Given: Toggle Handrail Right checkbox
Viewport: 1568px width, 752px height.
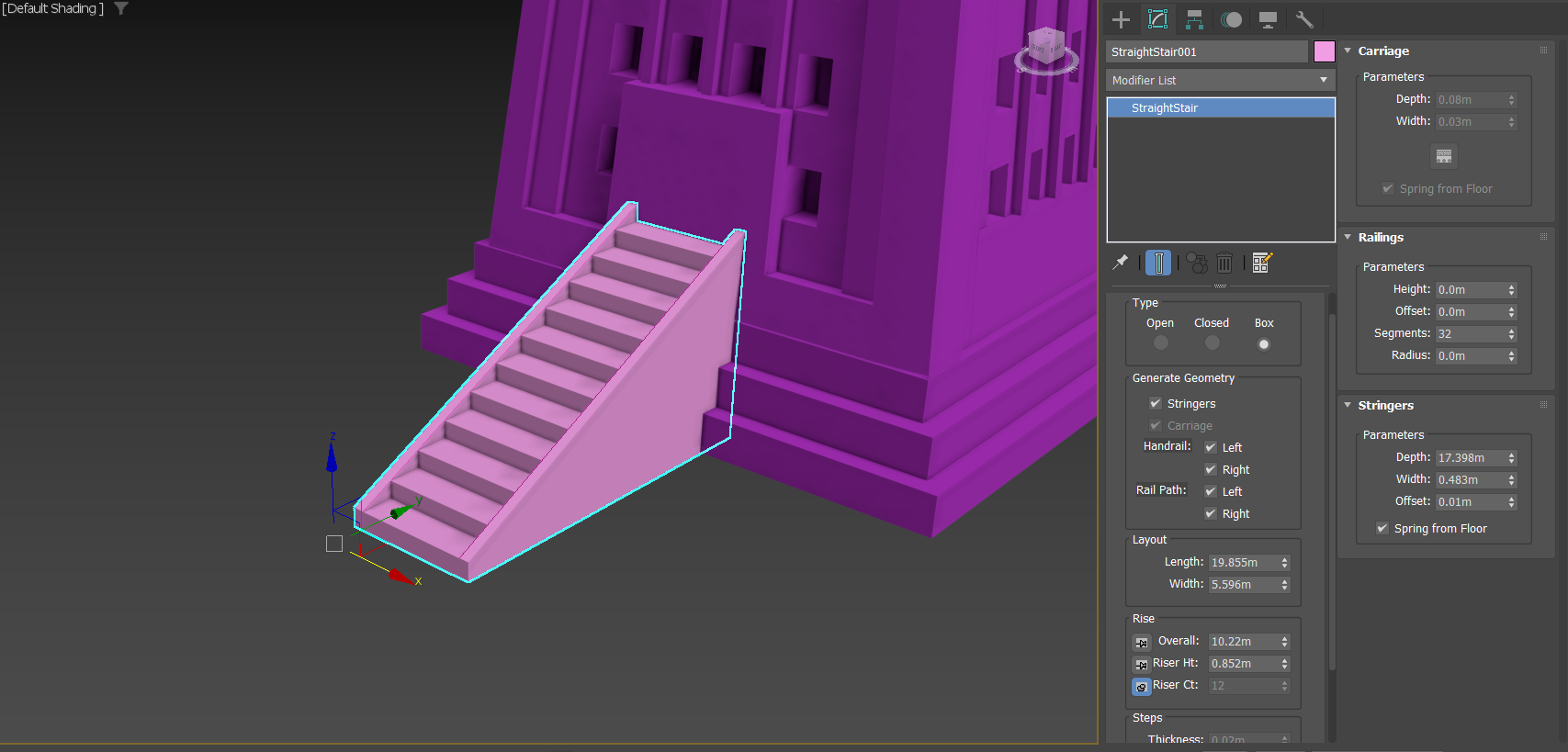Looking at the screenshot, I should pyautogui.click(x=1211, y=469).
